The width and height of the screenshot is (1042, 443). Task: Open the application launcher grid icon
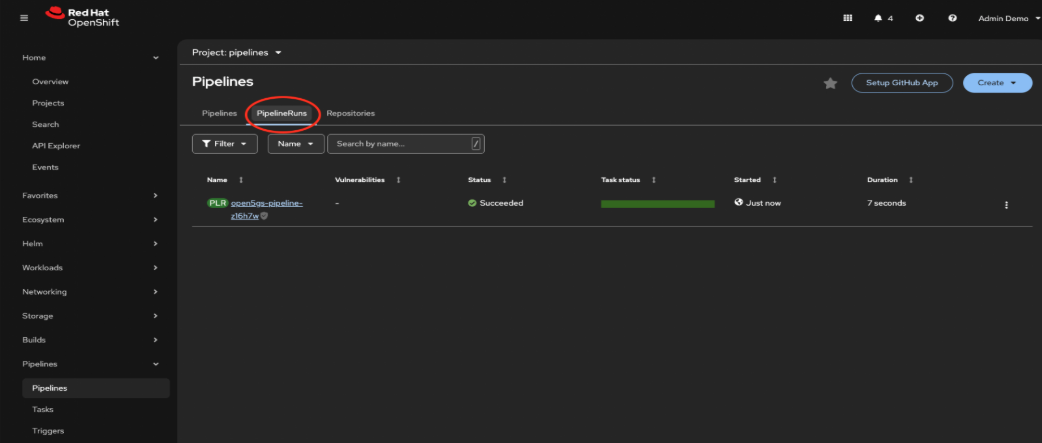pos(848,18)
